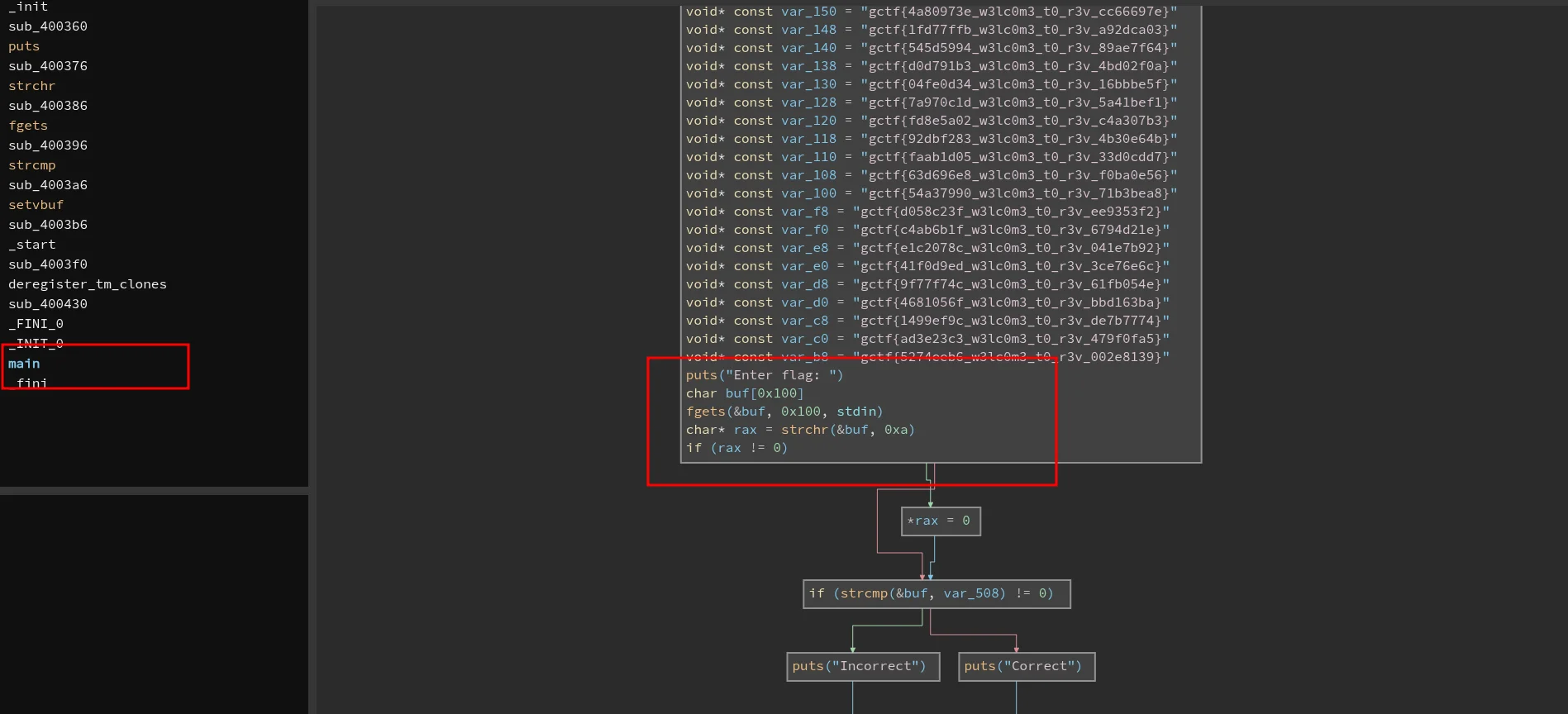The image size is (1568, 714).
Task: Select the puts("Correct") block
Action: click(x=1026, y=667)
